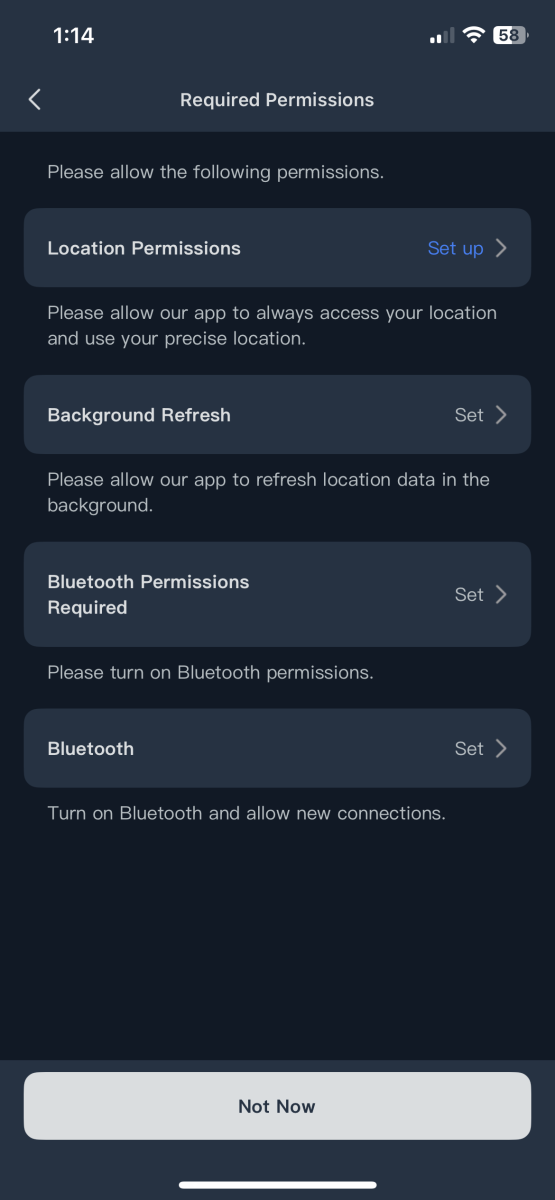Open chevron next to Location Permissions
The image size is (555, 1200).
501,248
